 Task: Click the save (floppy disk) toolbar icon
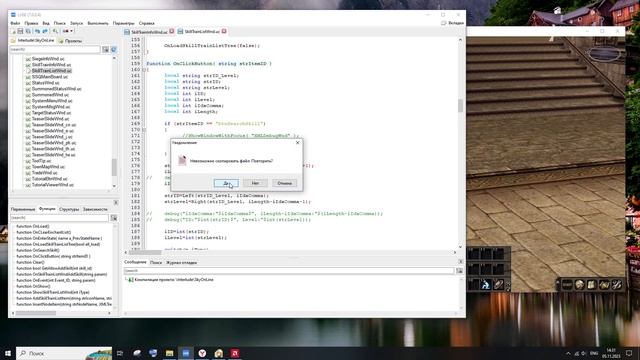20,31
